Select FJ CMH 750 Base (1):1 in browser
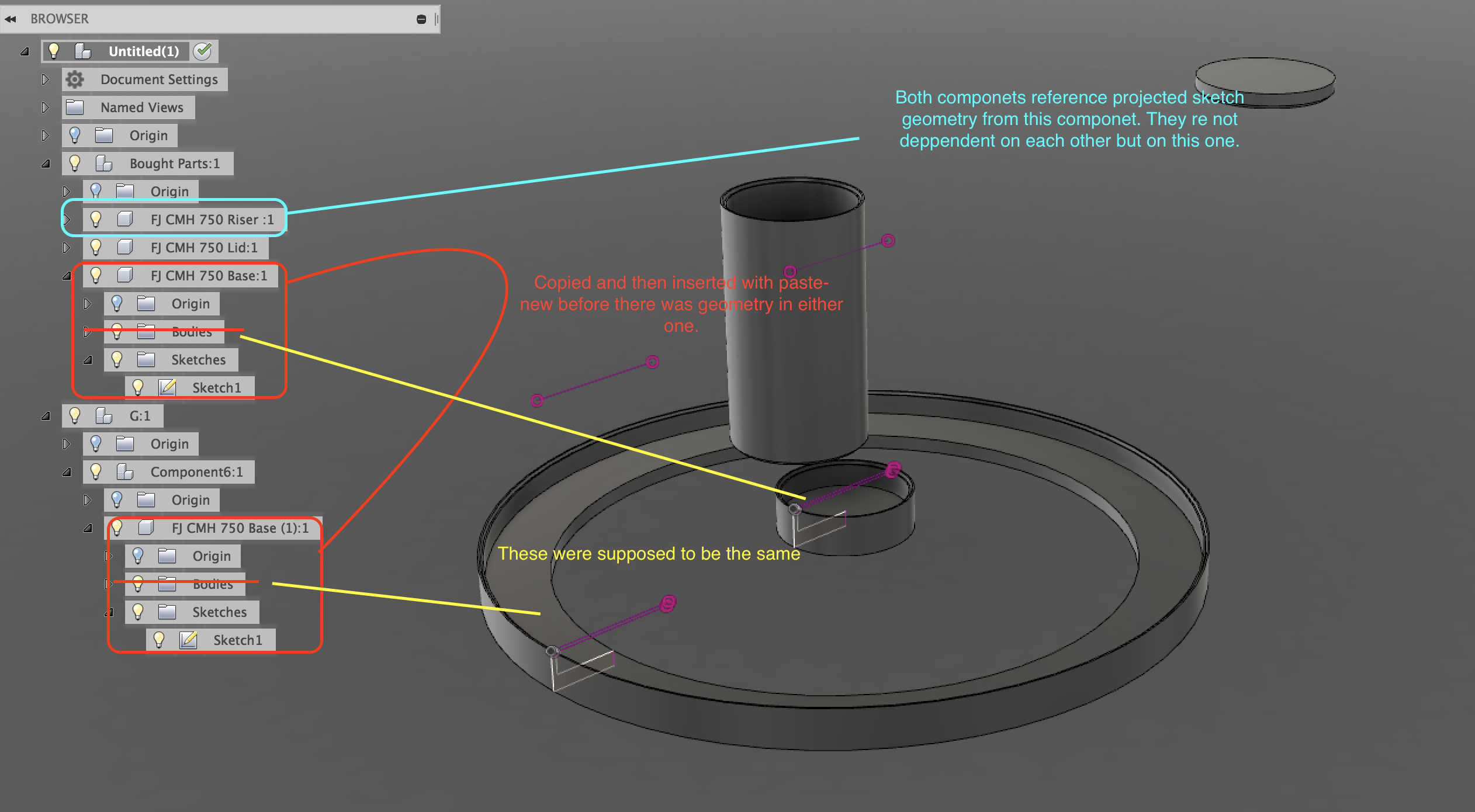The width and height of the screenshot is (1475, 812). (x=214, y=528)
